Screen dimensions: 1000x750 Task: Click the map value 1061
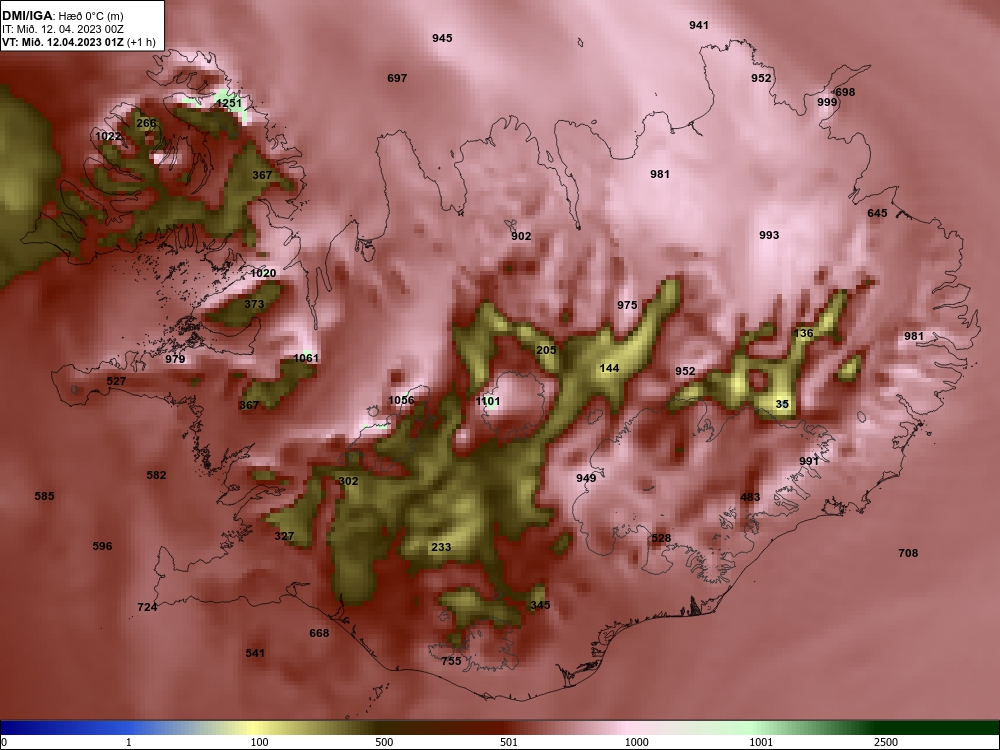(305, 358)
